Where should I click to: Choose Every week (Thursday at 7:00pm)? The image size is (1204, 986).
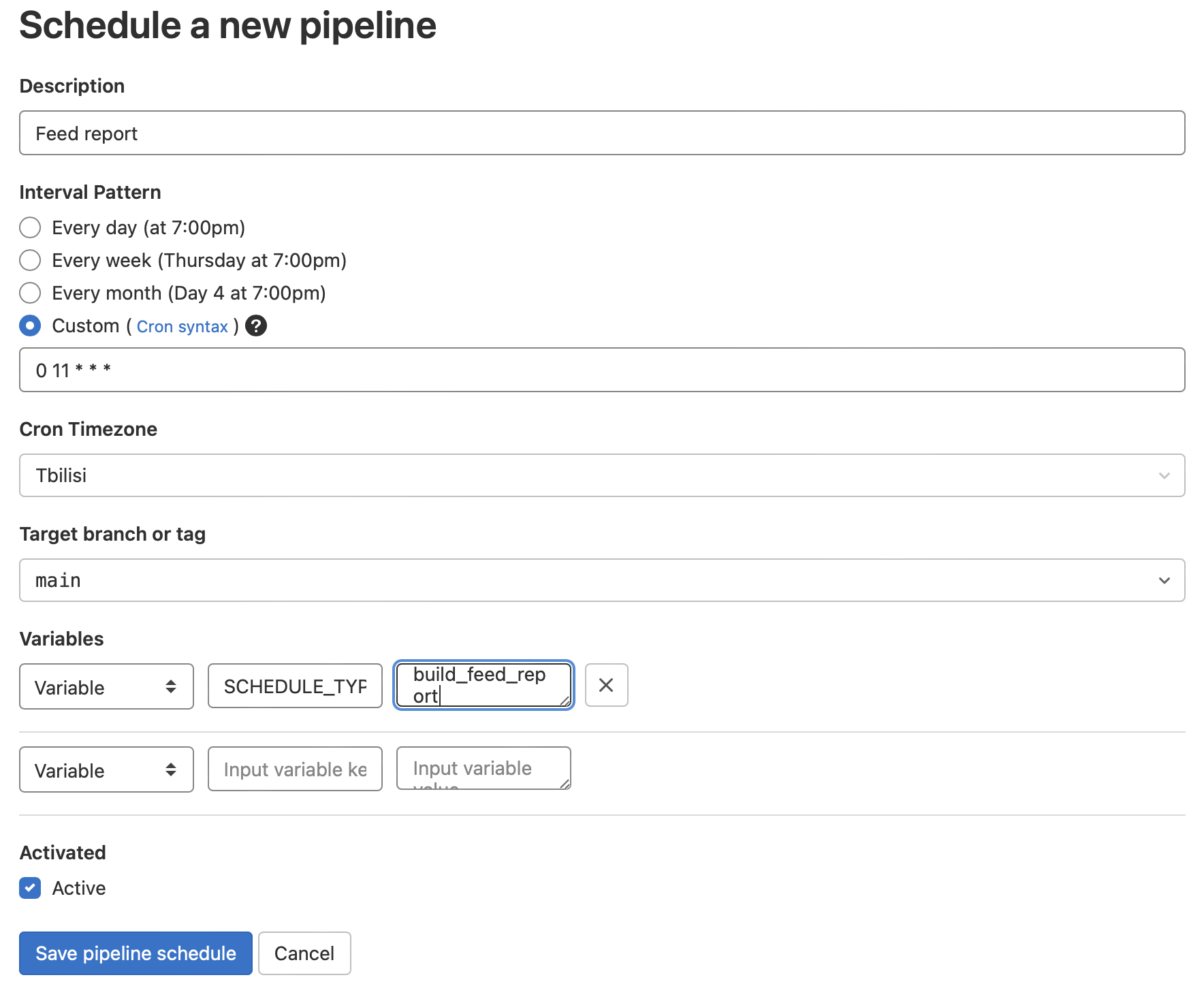30,260
